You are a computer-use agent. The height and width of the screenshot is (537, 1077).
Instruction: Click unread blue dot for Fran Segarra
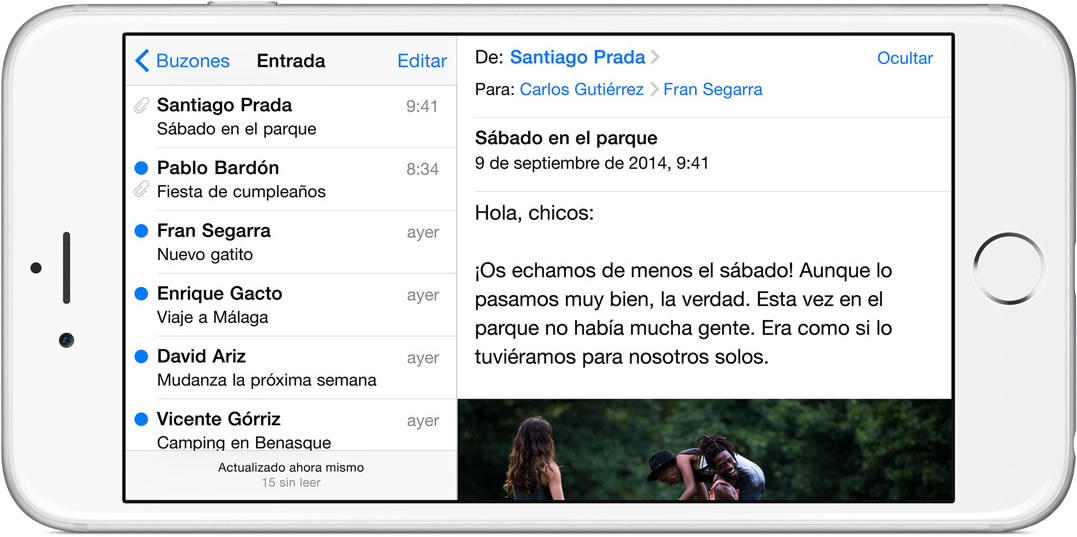point(141,231)
